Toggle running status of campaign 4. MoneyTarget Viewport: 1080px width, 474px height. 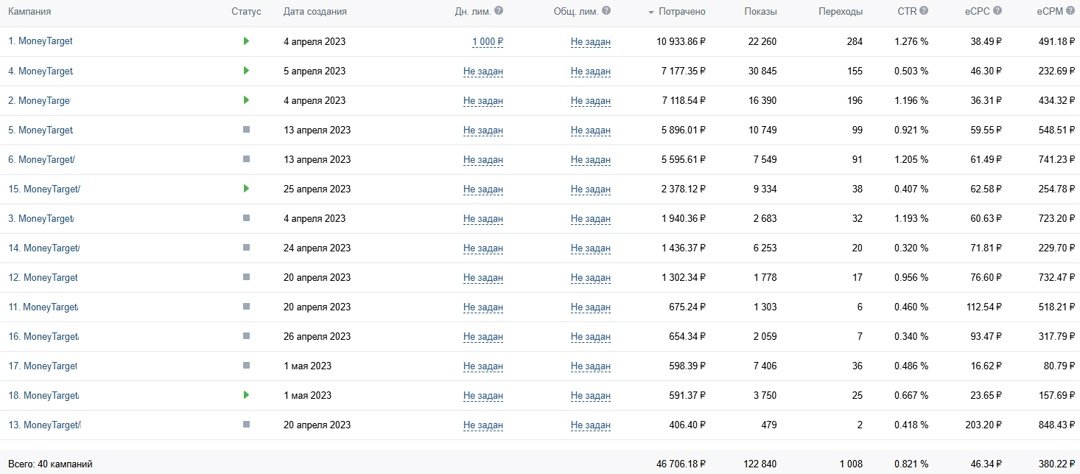tap(246, 71)
